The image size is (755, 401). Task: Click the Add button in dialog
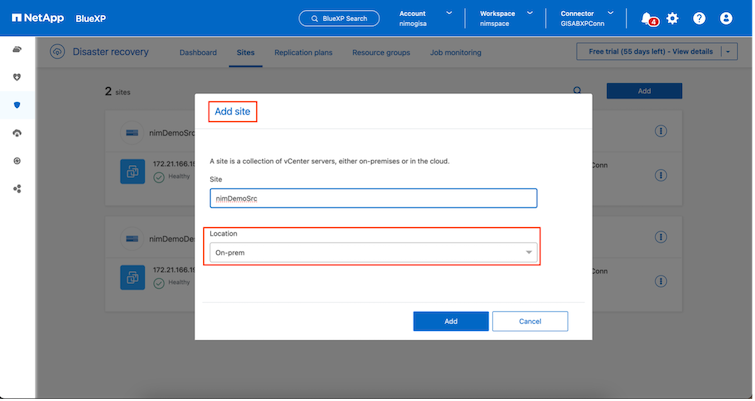click(x=450, y=321)
